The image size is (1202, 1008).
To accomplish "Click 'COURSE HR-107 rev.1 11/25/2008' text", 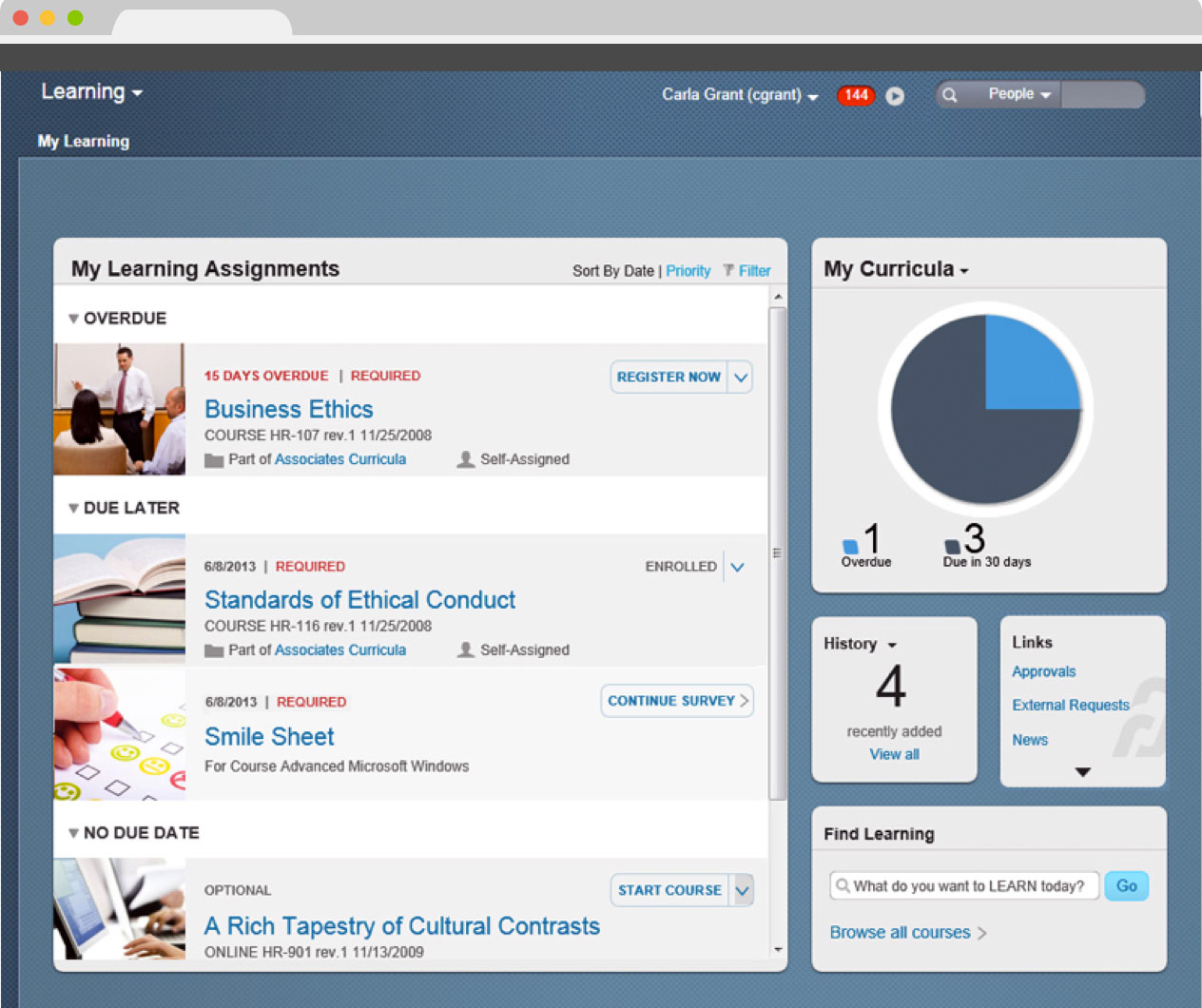I will pos(318,436).
